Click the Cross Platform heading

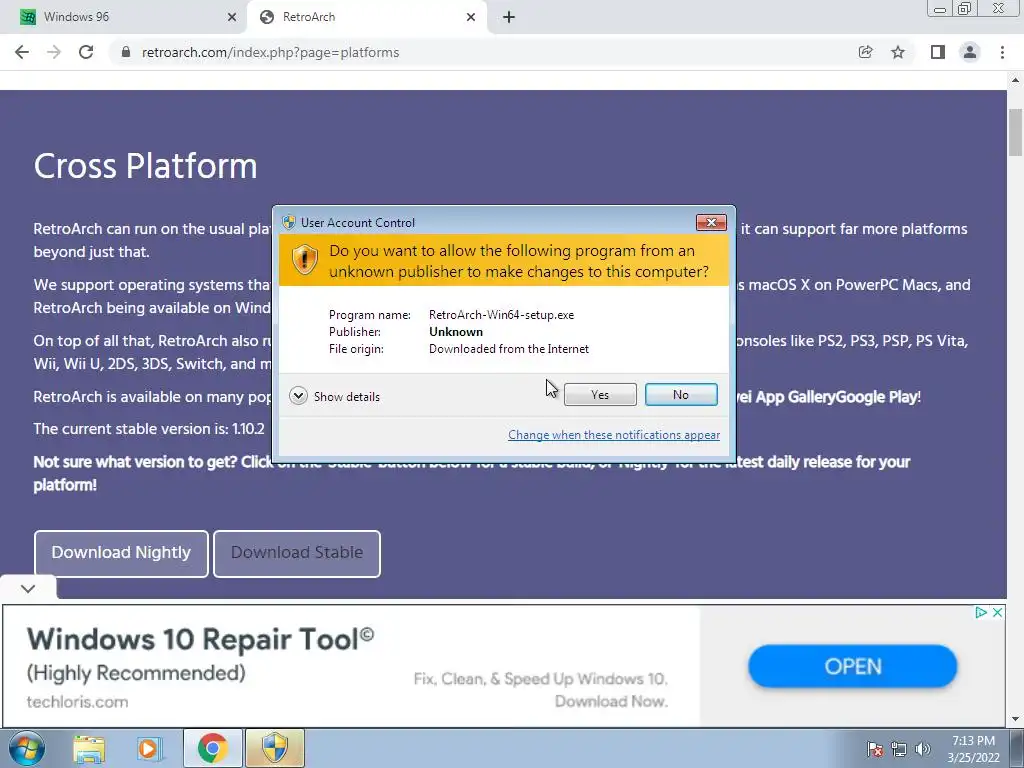tap(145, 166)
